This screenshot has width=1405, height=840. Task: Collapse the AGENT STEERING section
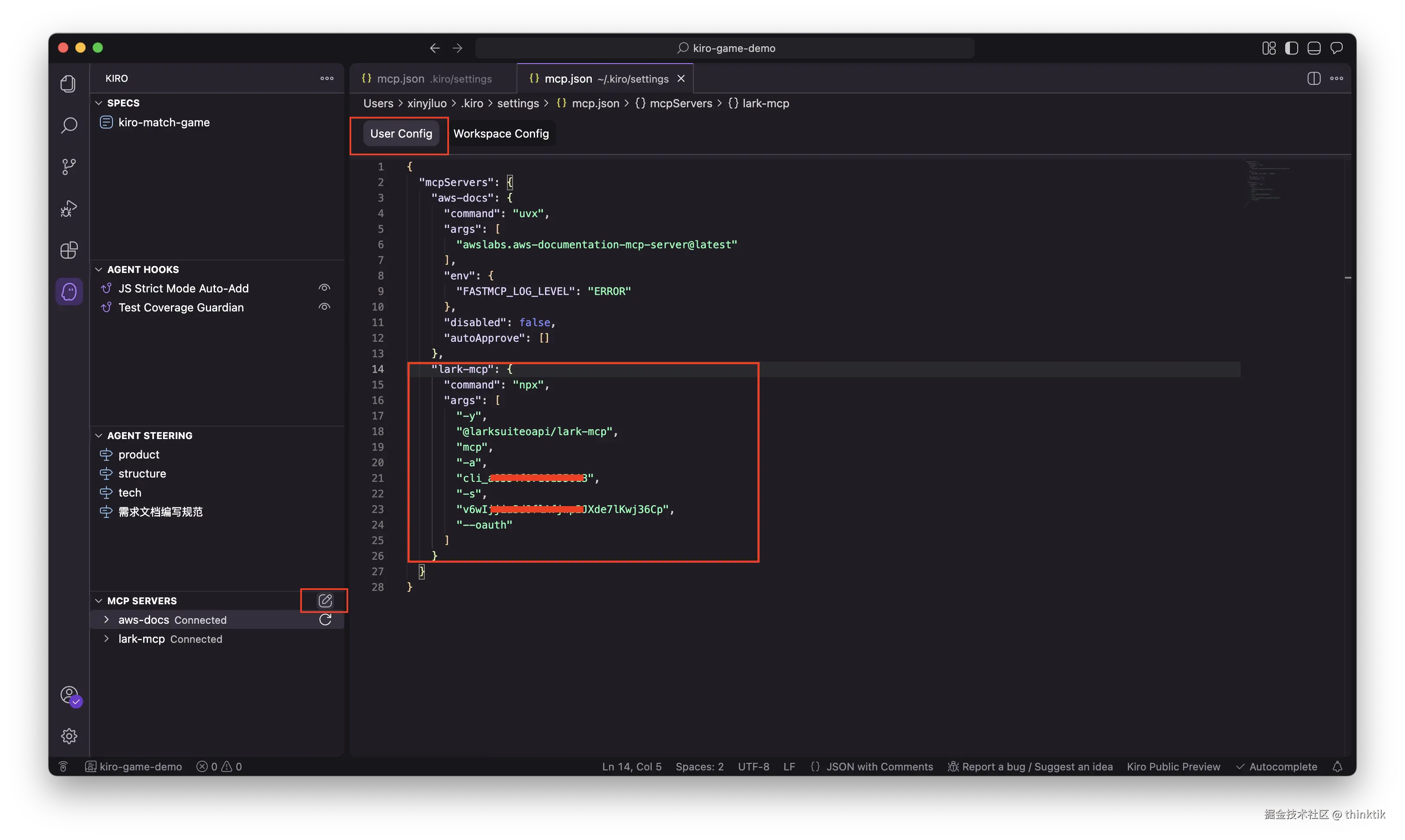click(x=99, y=435)
